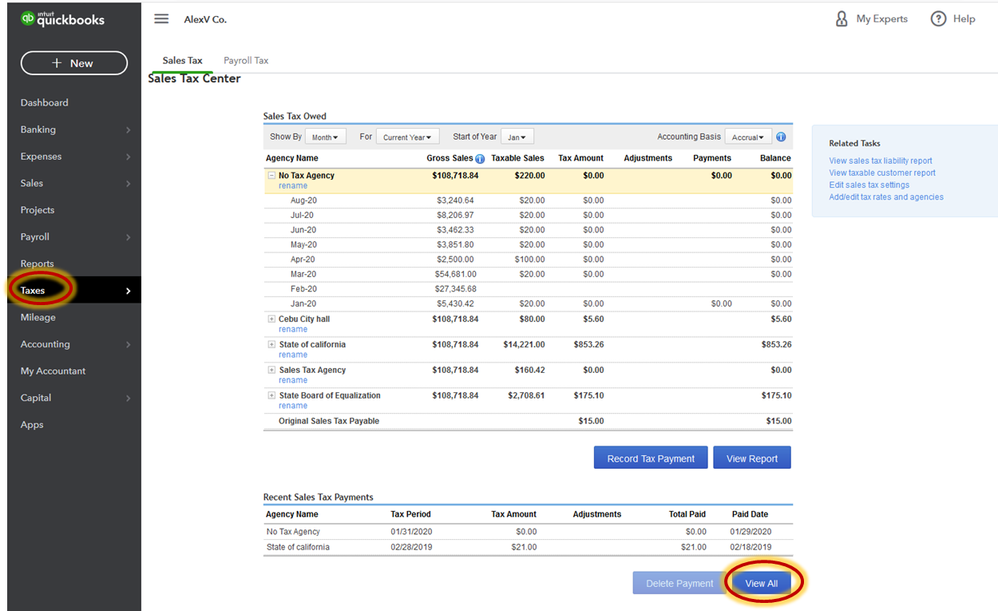Click info icon next to Gross Sales
This screenshot has width=998, height=611.
pyautogui.click(x=480, y=159)
